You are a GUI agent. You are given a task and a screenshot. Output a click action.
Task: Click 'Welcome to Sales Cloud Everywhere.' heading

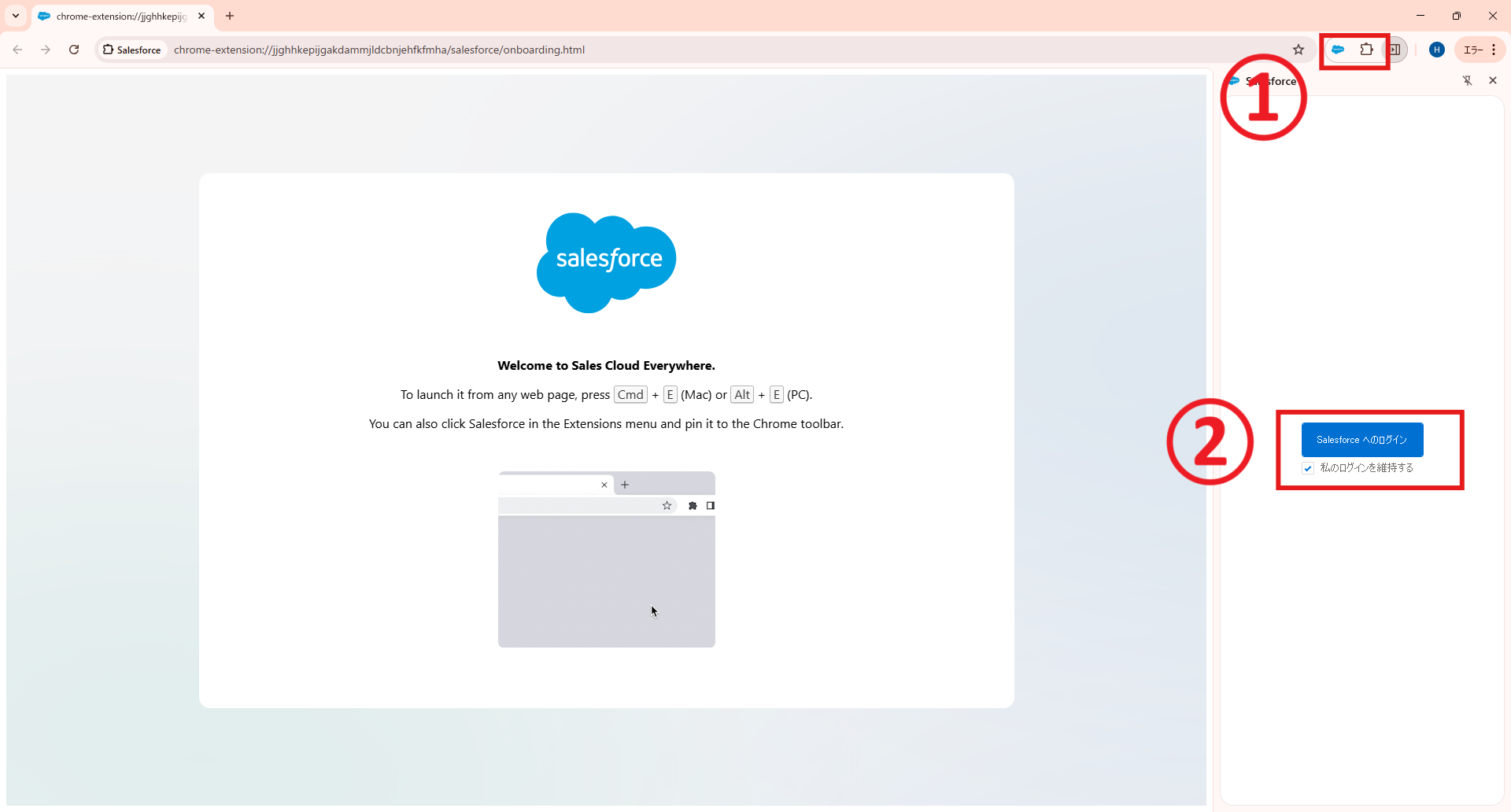click(606, 366)
